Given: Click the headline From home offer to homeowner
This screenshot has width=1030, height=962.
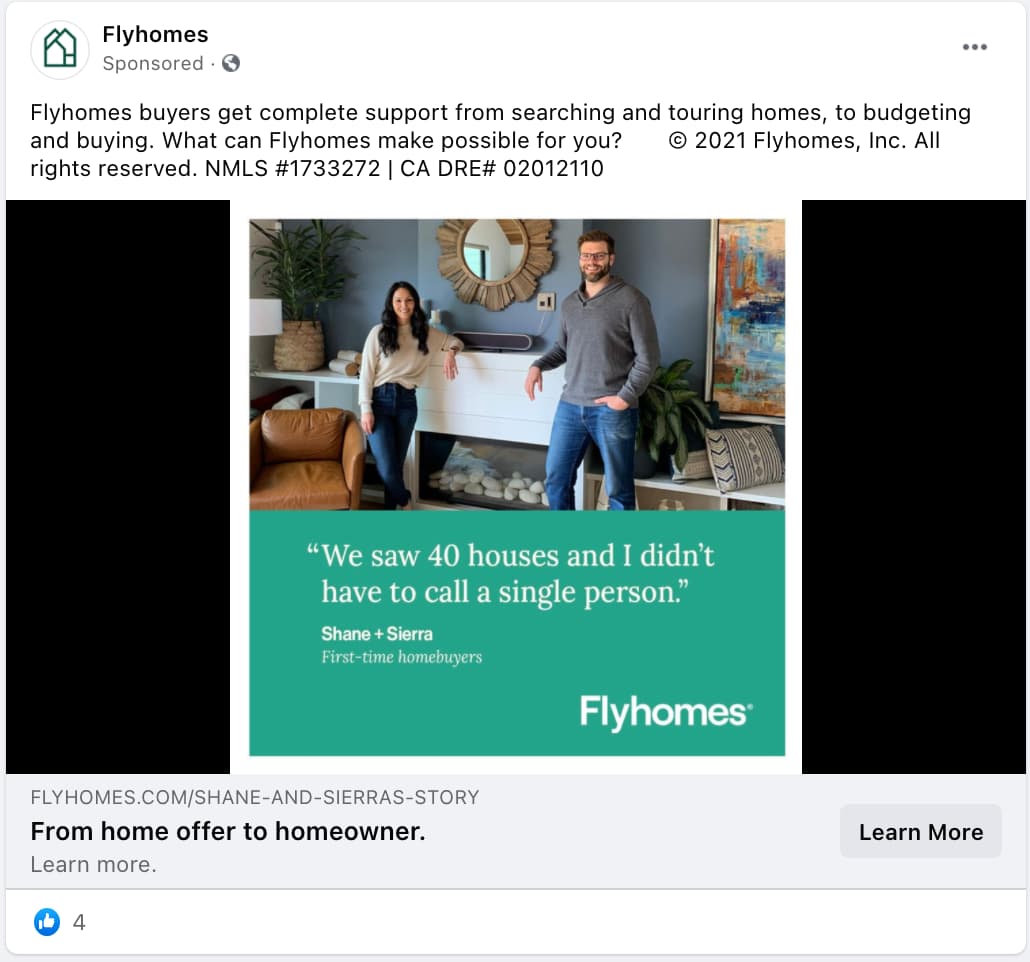Looking at the screenshot, I should (x=228, y=831).
